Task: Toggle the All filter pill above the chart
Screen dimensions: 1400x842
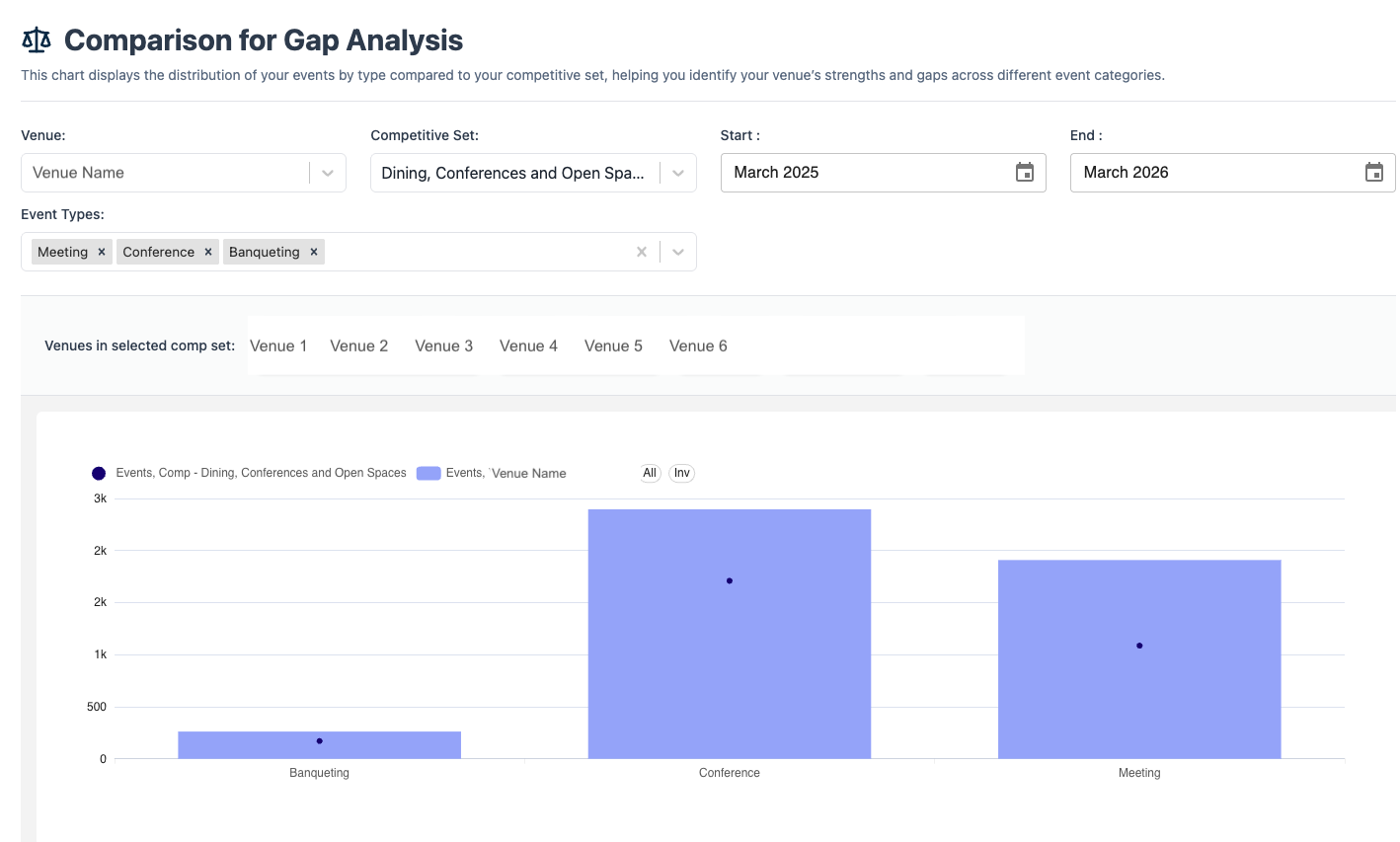Action: click(x=649, y=473)
